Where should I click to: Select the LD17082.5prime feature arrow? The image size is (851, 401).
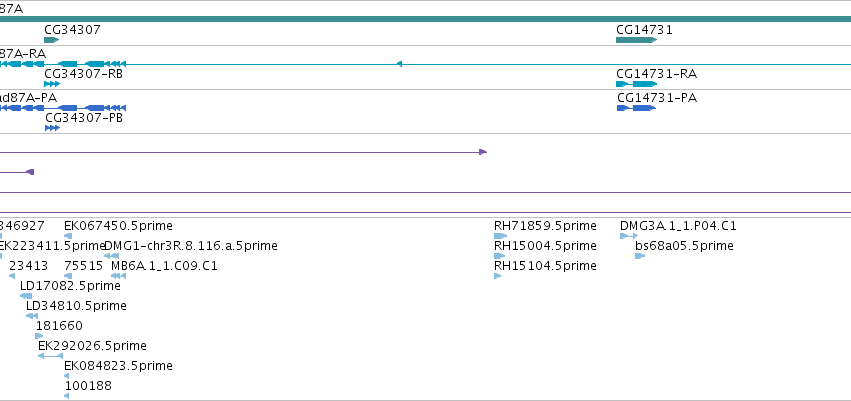click(26, 296)
